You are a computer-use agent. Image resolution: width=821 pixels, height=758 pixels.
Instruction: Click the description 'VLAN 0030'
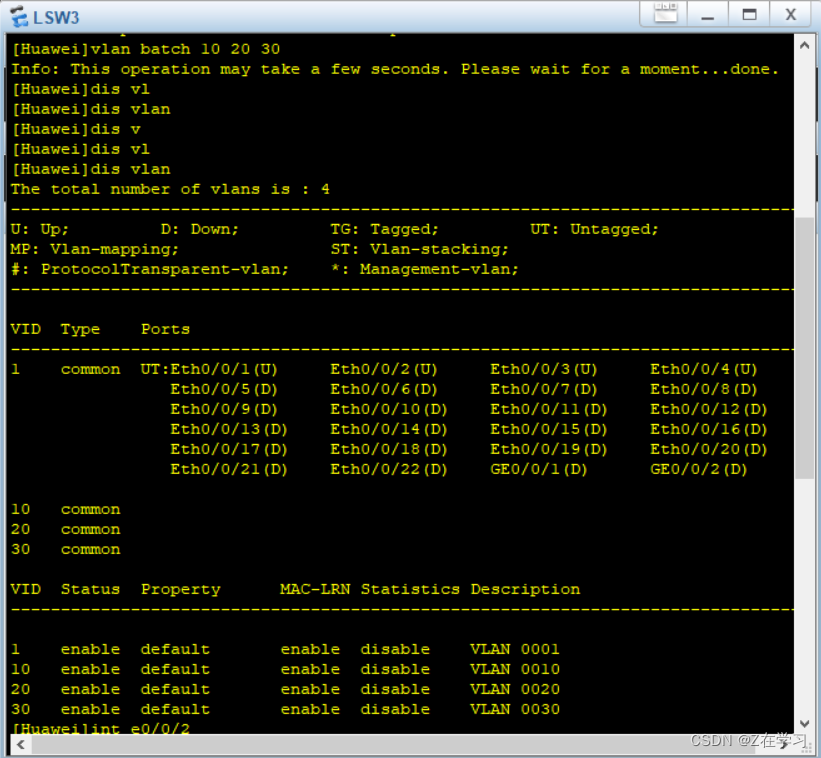tap(515, 709)
